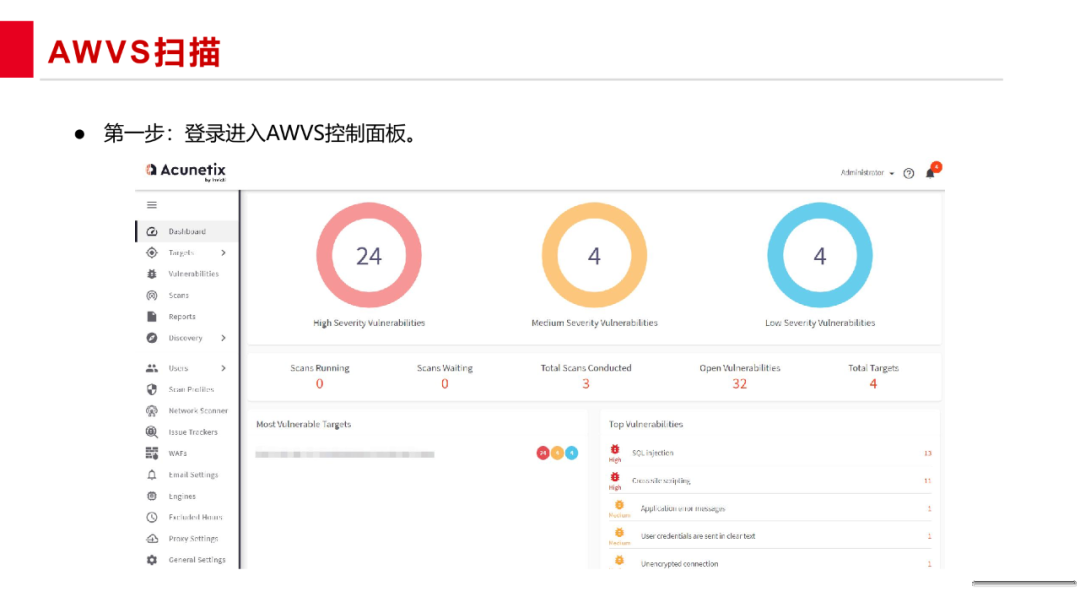The width and height of the screenshot is (1080, 608).
Task: Click the Proxy Settings label
Action: coord(194,539)
